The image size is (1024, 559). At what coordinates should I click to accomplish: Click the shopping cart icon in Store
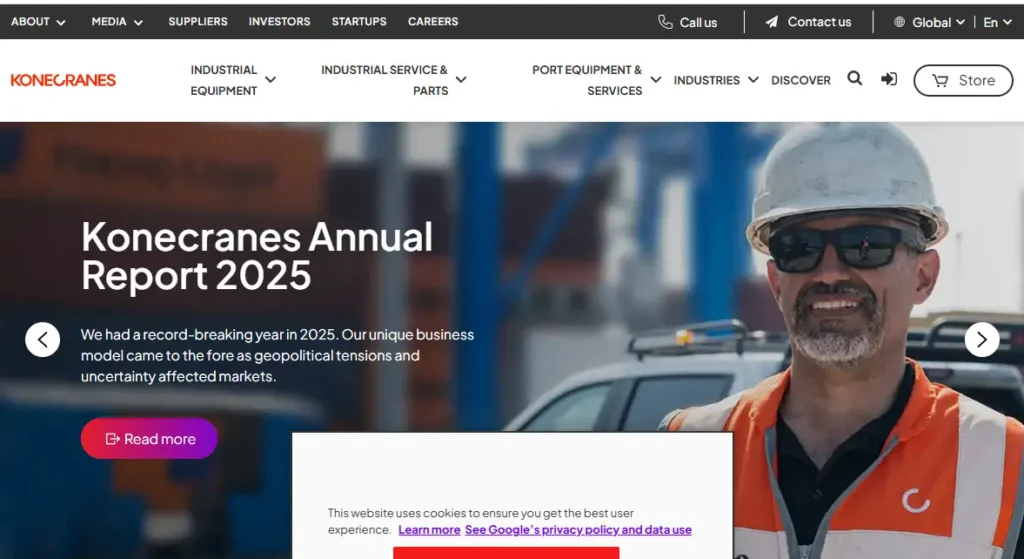(940, 80)
